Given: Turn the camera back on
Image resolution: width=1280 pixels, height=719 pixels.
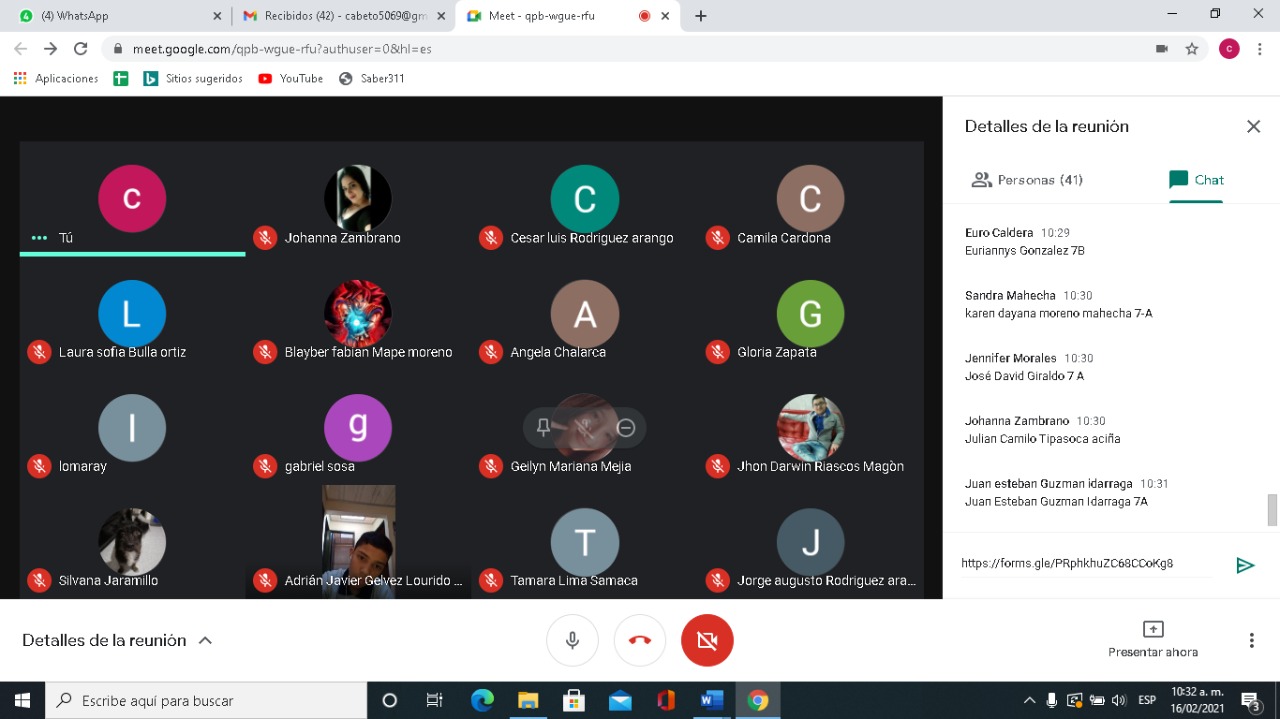Looking at the screenshot, I should pos(707,640).
